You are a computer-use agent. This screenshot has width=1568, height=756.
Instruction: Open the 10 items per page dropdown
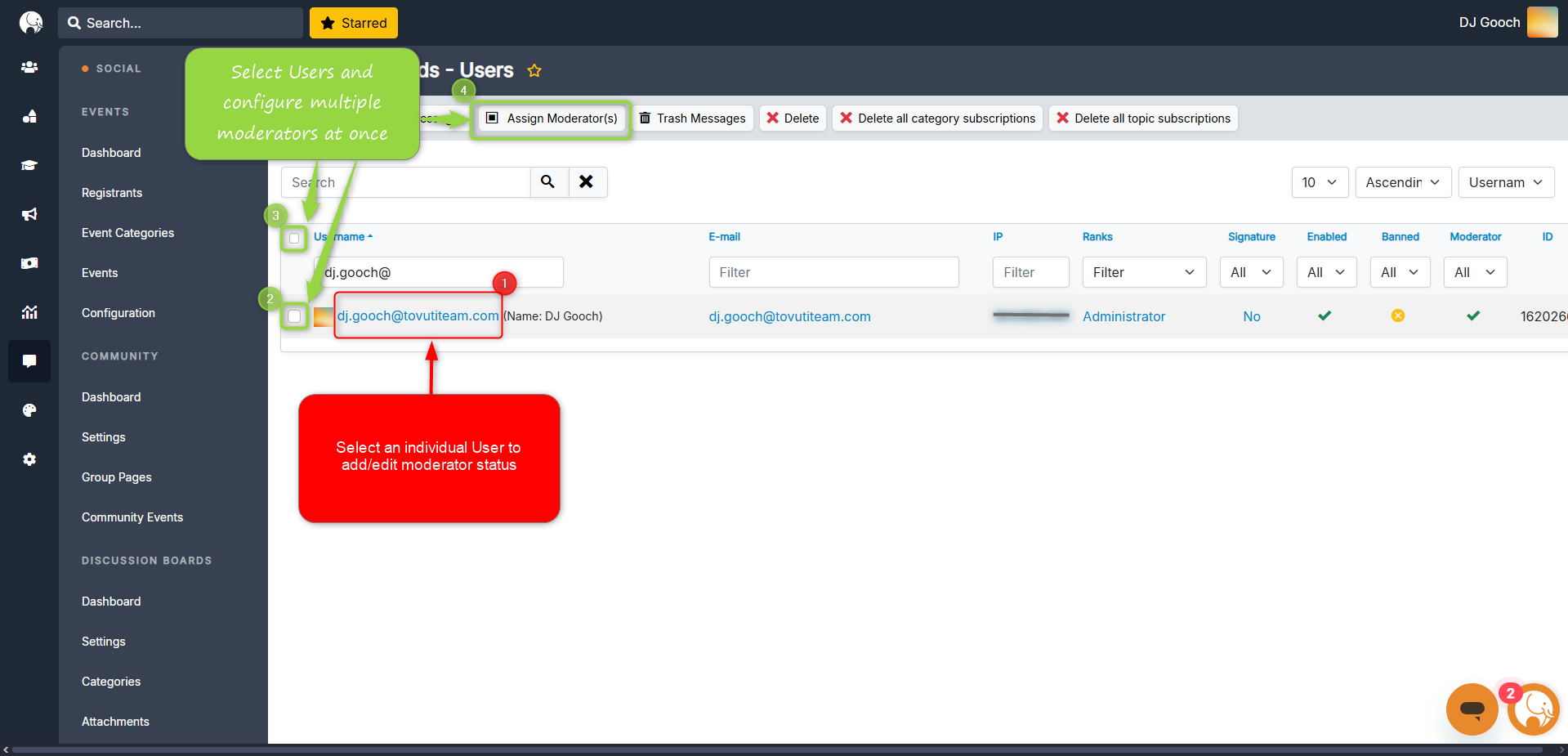(x=1319, y=182)
